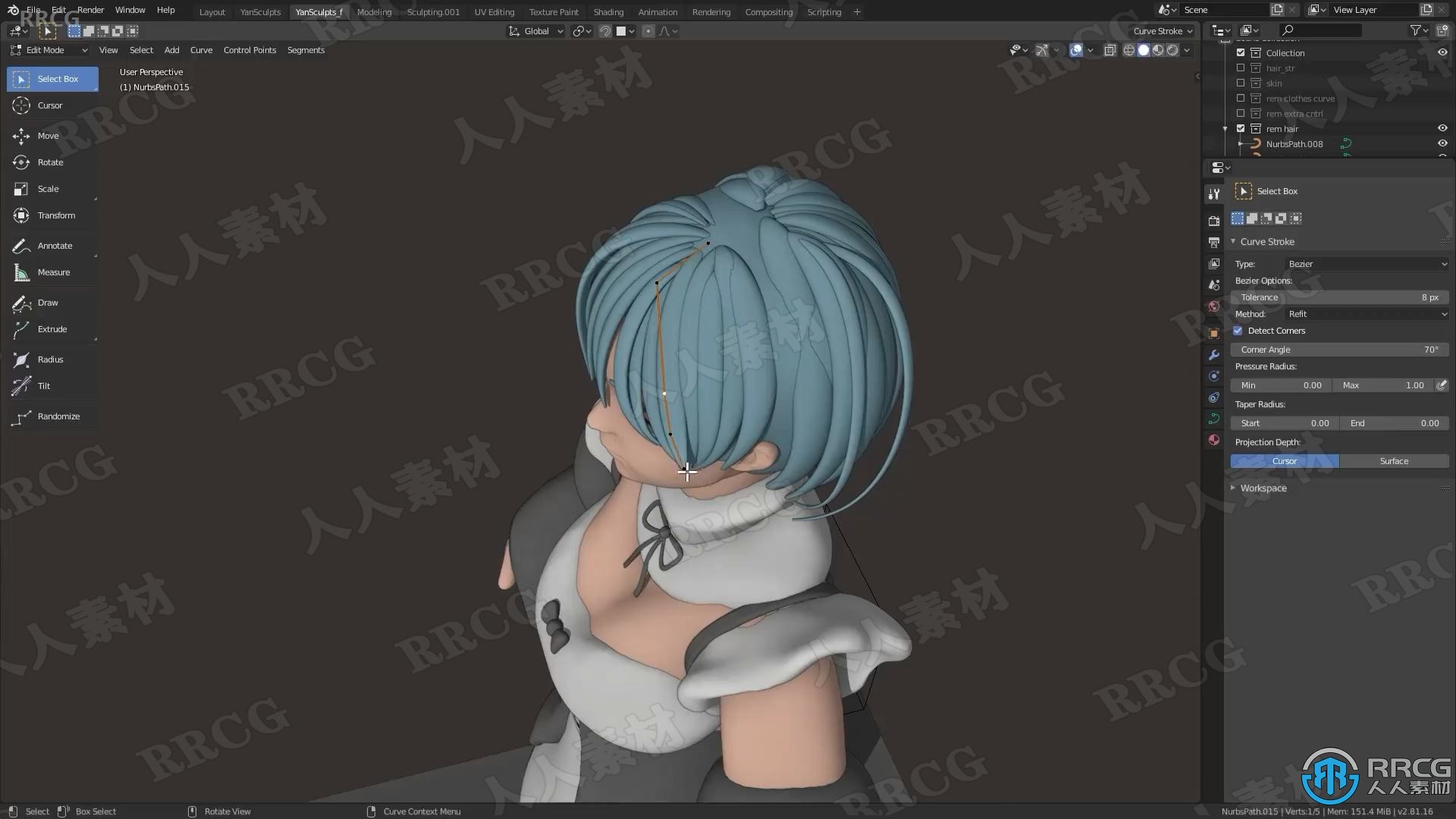1456x819 pixels.
Task: Switch viewport to wireframe shading
Action: [1129, 50]
